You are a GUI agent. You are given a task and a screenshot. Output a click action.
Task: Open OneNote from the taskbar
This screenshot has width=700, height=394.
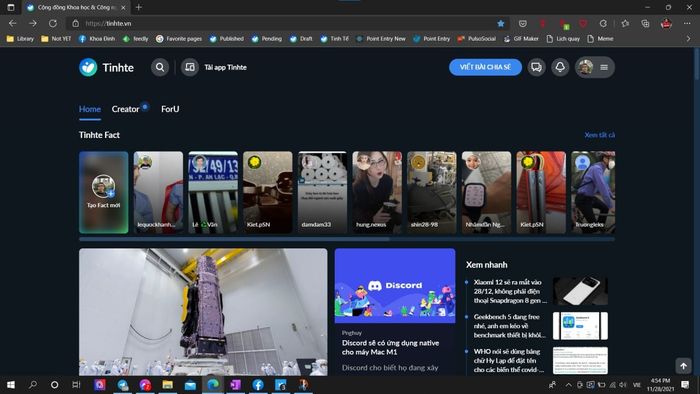pyautogui.click(x=235, y=385)
